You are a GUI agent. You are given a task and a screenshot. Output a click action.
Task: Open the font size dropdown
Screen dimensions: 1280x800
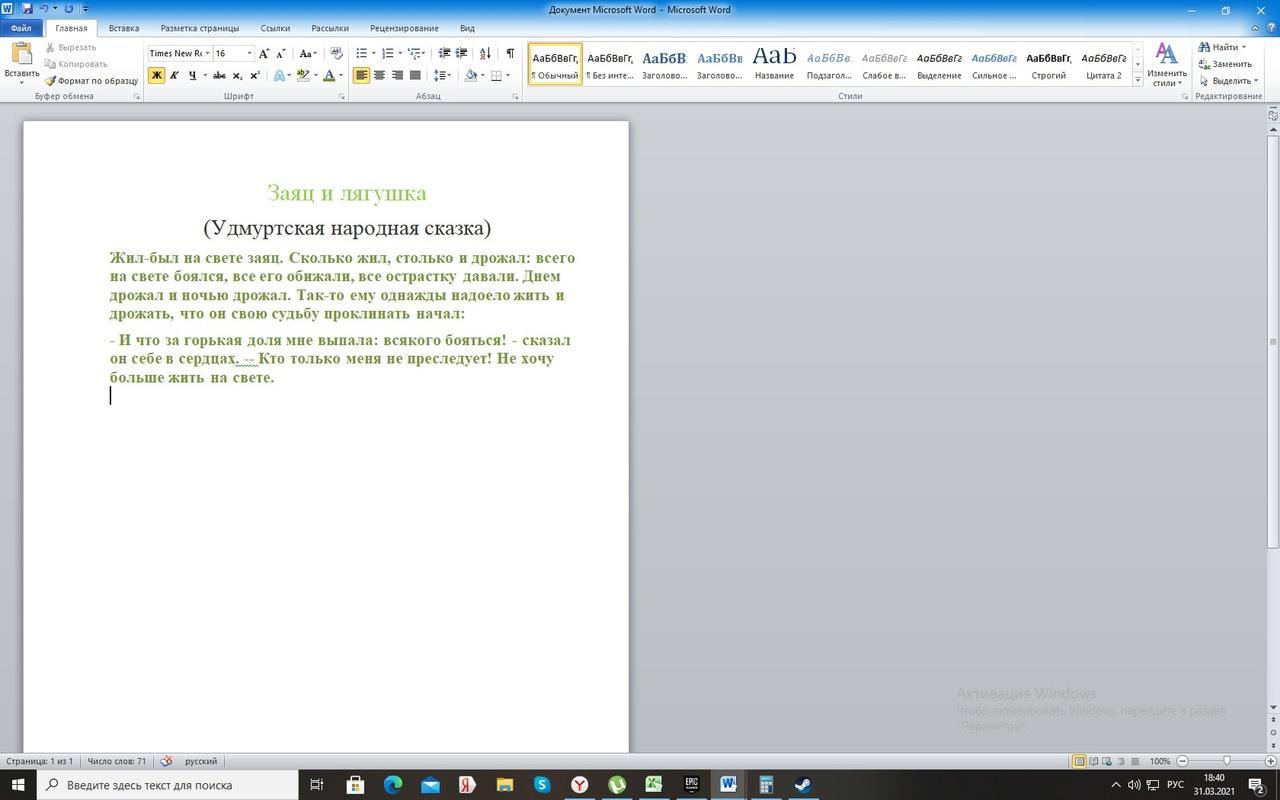click(249, 54)
